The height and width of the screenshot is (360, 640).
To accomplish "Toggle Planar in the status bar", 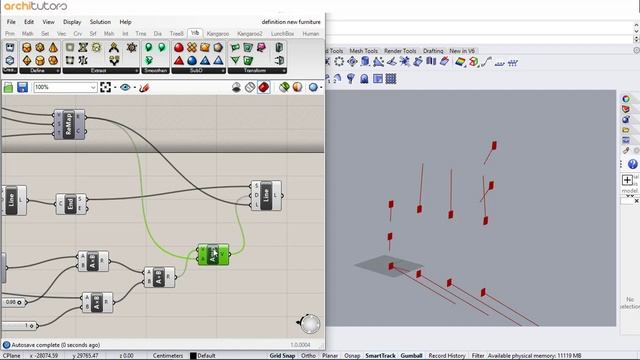I will click(x=329, y=356).
